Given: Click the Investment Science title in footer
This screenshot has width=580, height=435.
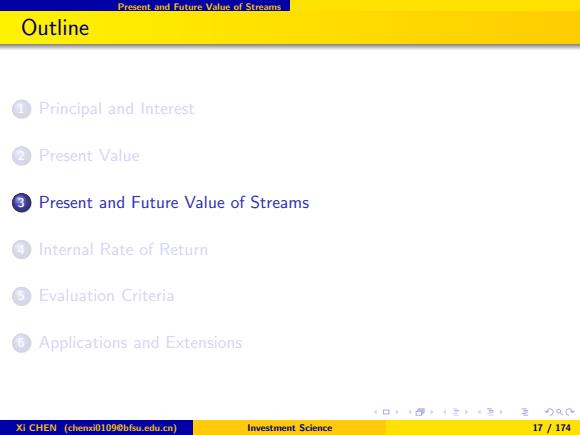Looking at the screenshot, I should tap(290, 428).
